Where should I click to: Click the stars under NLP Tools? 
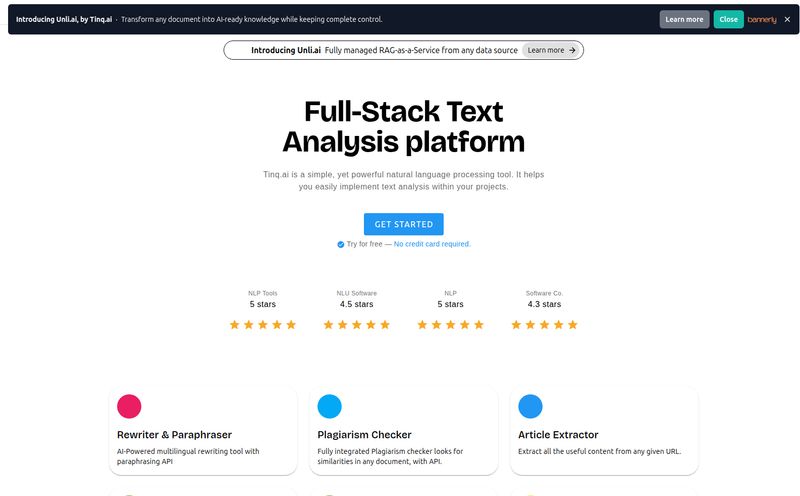[263, 325]
